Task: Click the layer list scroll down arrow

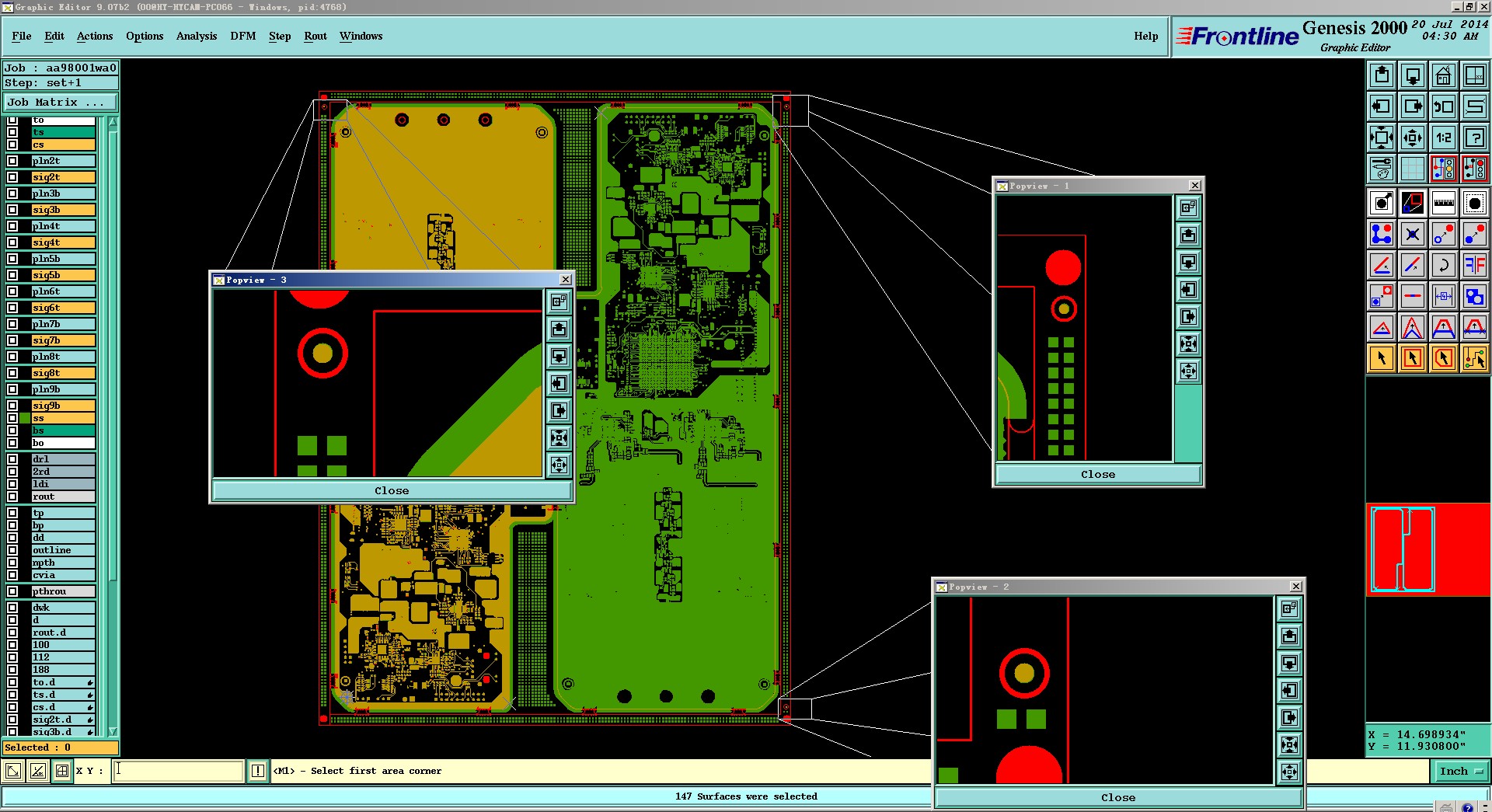Action: point(113,731)
